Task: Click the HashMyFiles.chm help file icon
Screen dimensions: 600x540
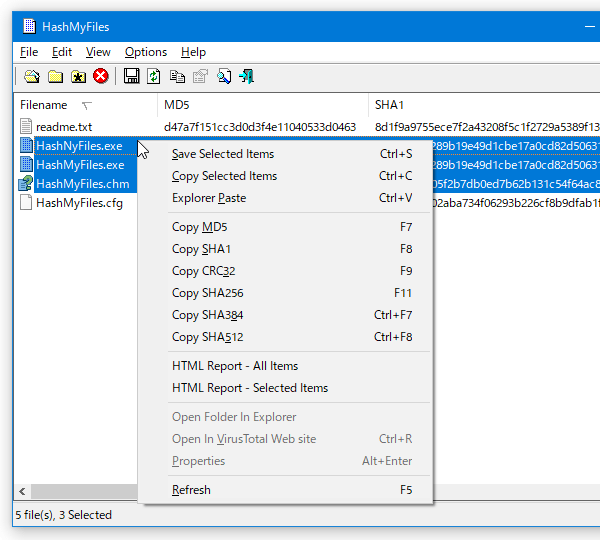Action: coord(26,183)
